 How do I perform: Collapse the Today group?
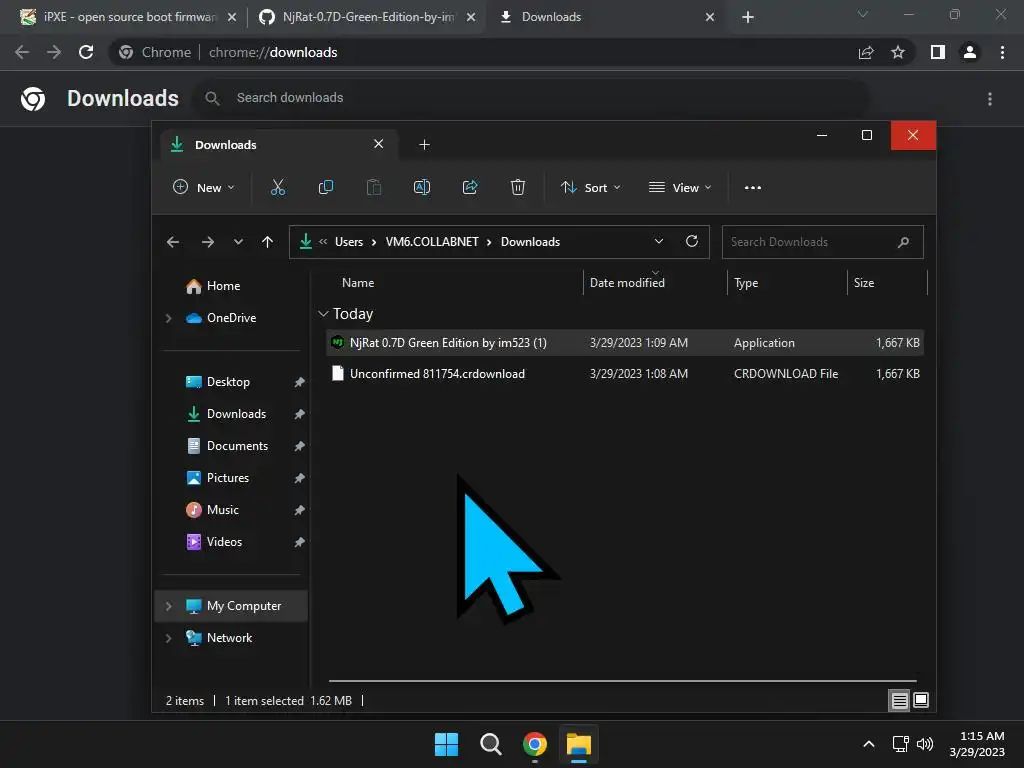click(x=323, y=314)
